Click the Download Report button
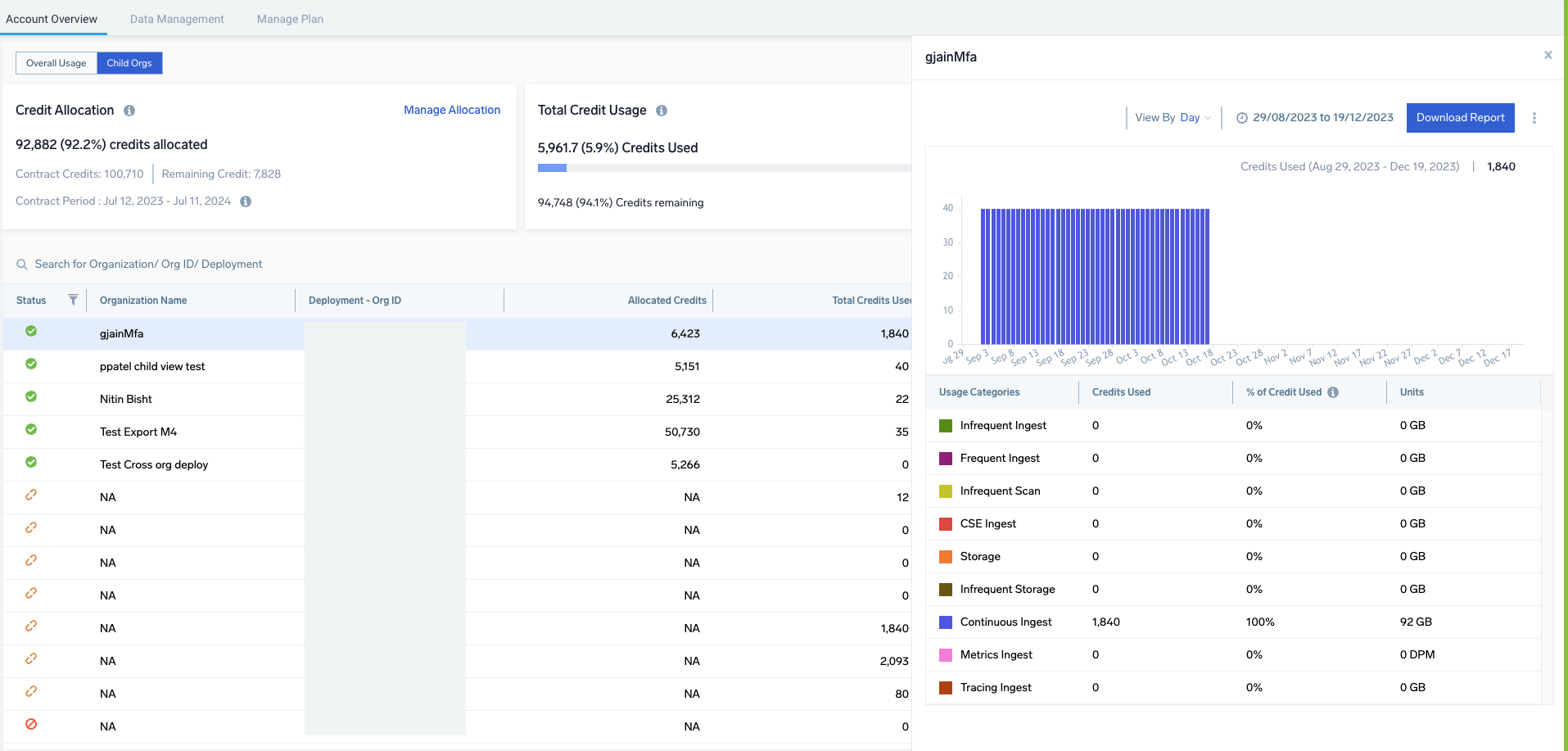The image size is (1568, 751). [x=1460, y=118]
